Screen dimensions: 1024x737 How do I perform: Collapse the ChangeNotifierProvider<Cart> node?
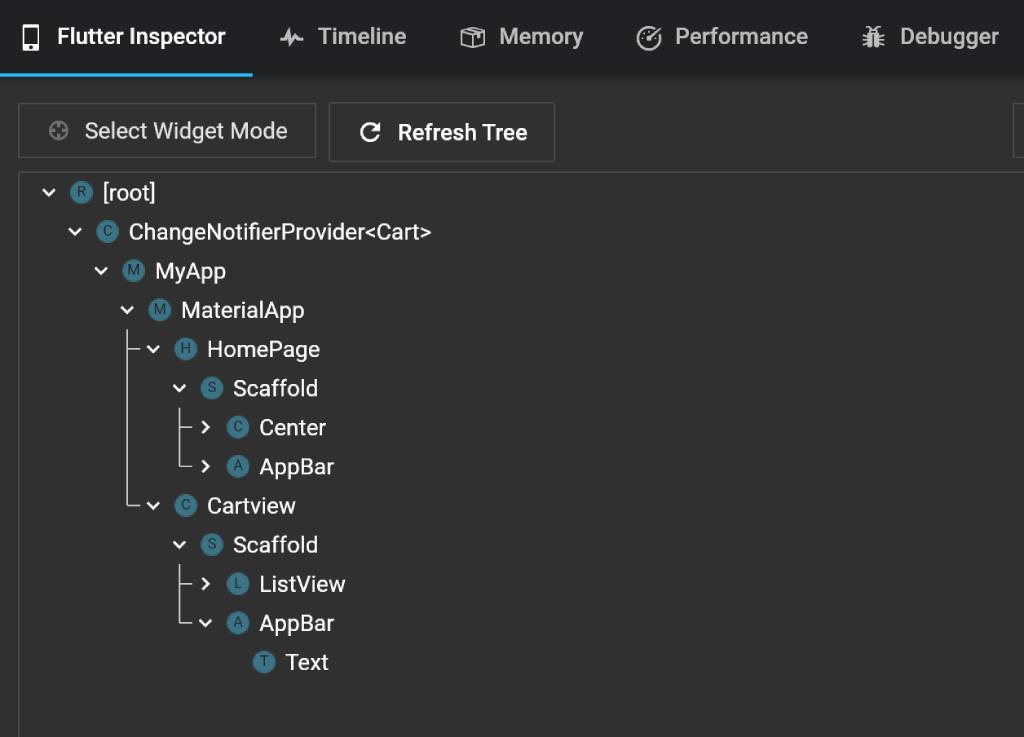click(75, 232)
